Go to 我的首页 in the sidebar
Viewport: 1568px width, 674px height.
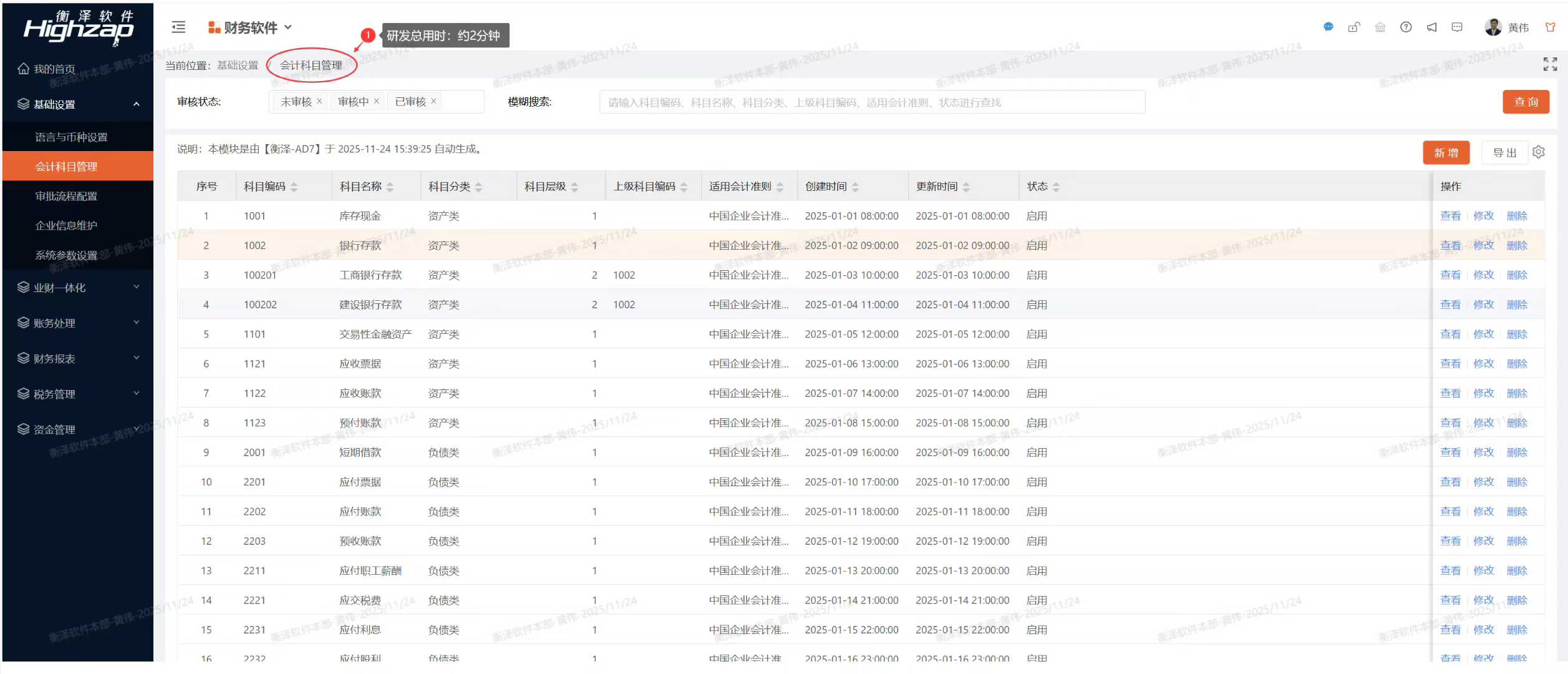(54, 69)
